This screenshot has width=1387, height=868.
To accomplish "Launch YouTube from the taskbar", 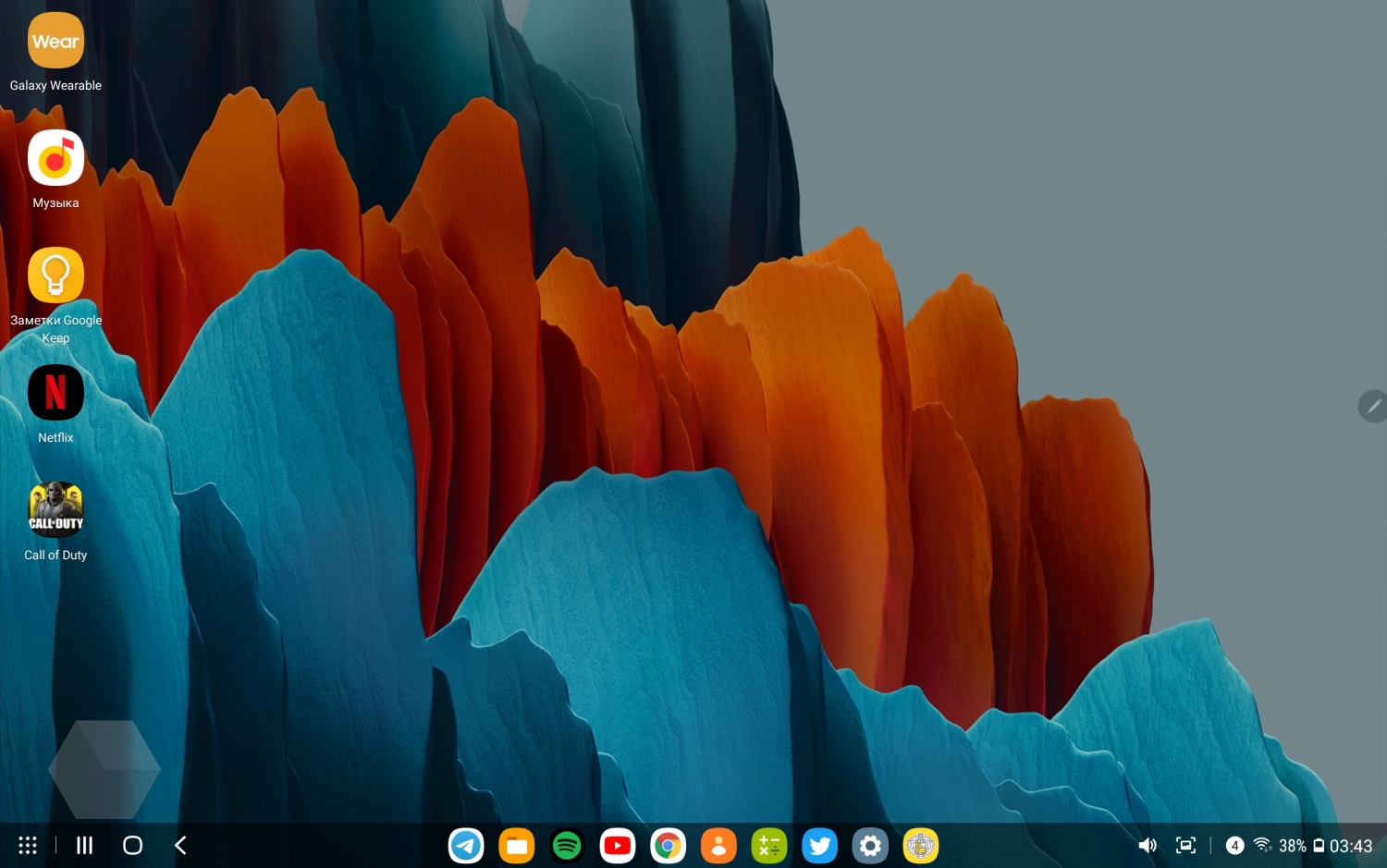I will tap(617, 846).
